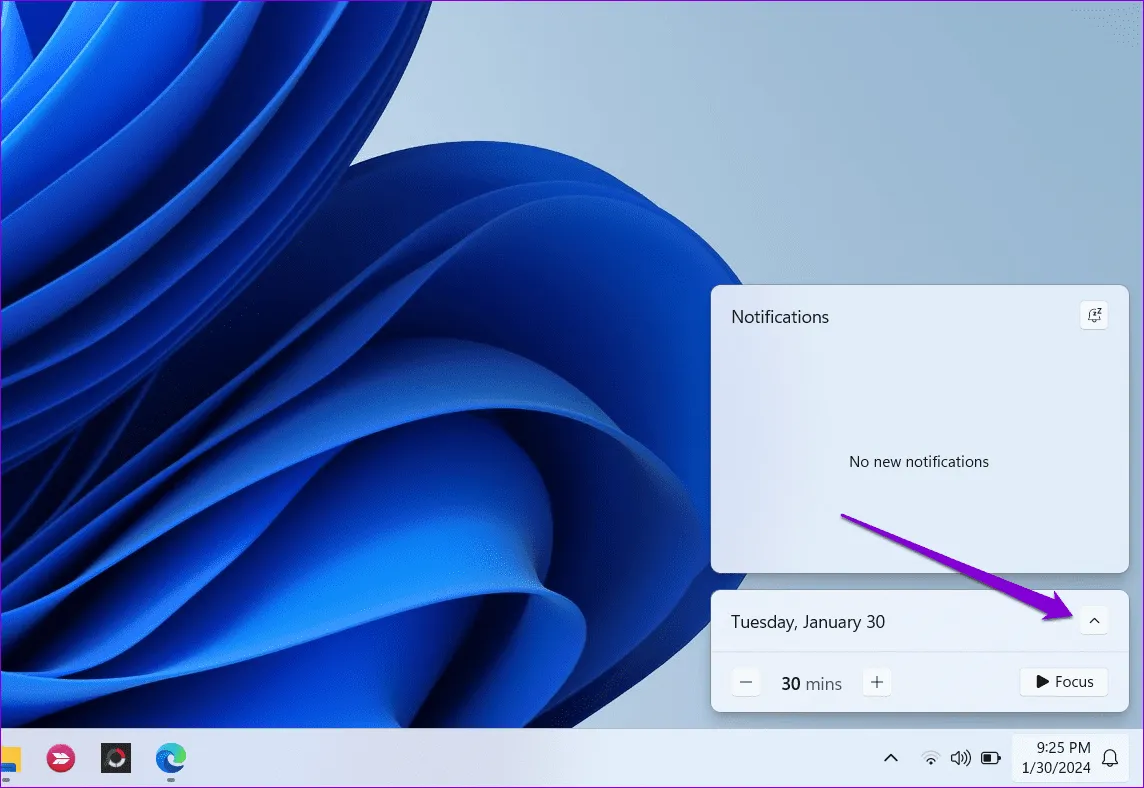Open Wi-Fi settings from the taskbar
1144x788 pixels.
point(931,758)
